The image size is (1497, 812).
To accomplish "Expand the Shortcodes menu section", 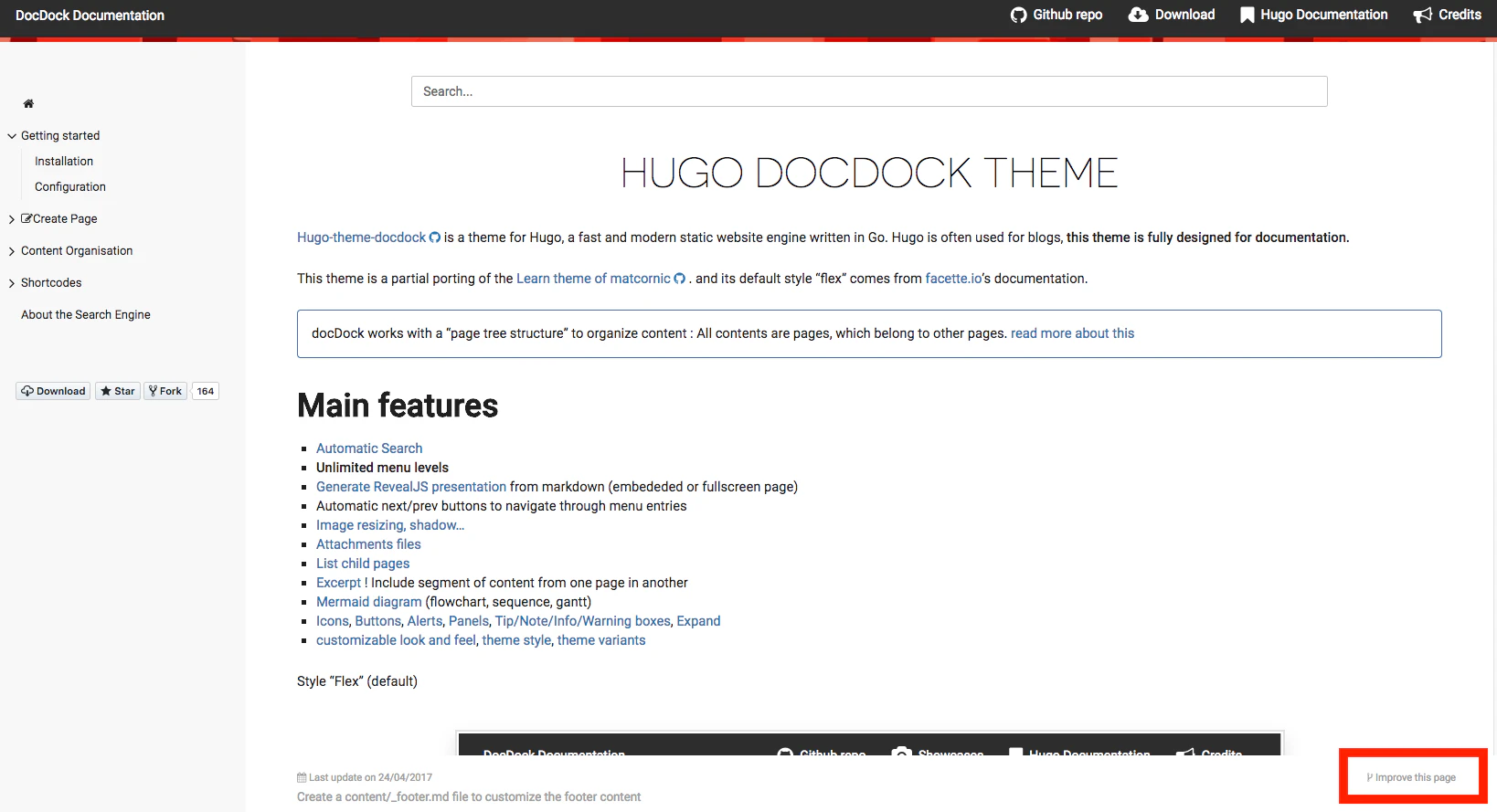I will 12,283.
